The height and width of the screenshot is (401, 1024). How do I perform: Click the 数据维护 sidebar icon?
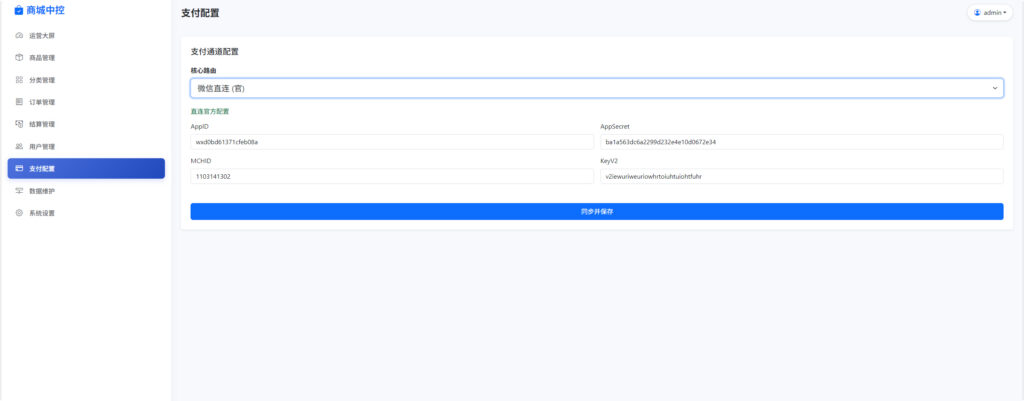(19, 190)
